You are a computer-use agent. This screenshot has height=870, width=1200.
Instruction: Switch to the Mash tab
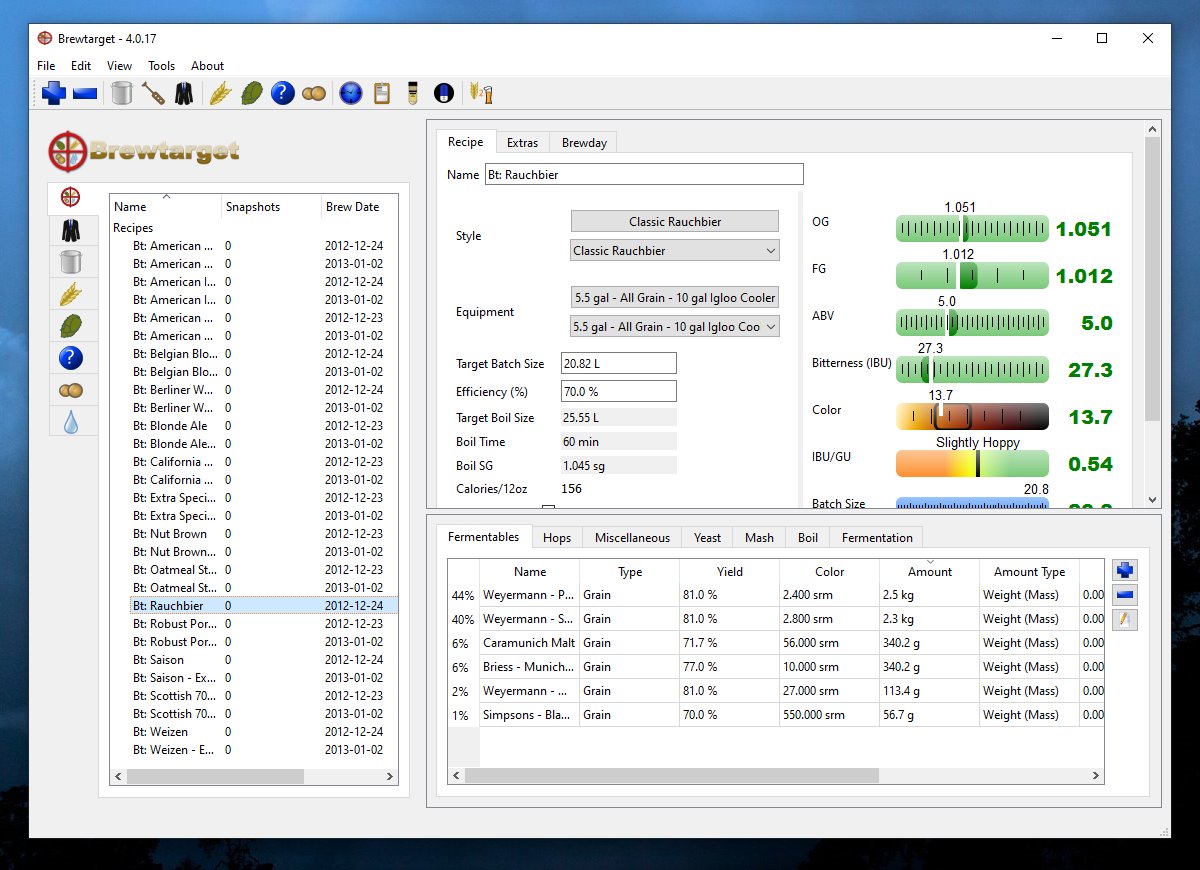pos(759,538)
